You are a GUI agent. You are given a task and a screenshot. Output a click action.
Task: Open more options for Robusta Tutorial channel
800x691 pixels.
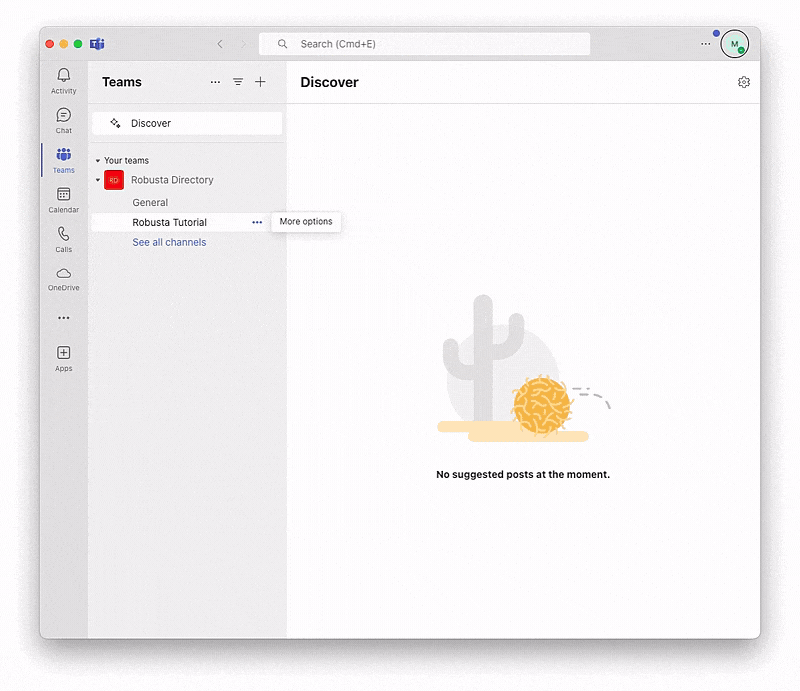tap(257, 223)
